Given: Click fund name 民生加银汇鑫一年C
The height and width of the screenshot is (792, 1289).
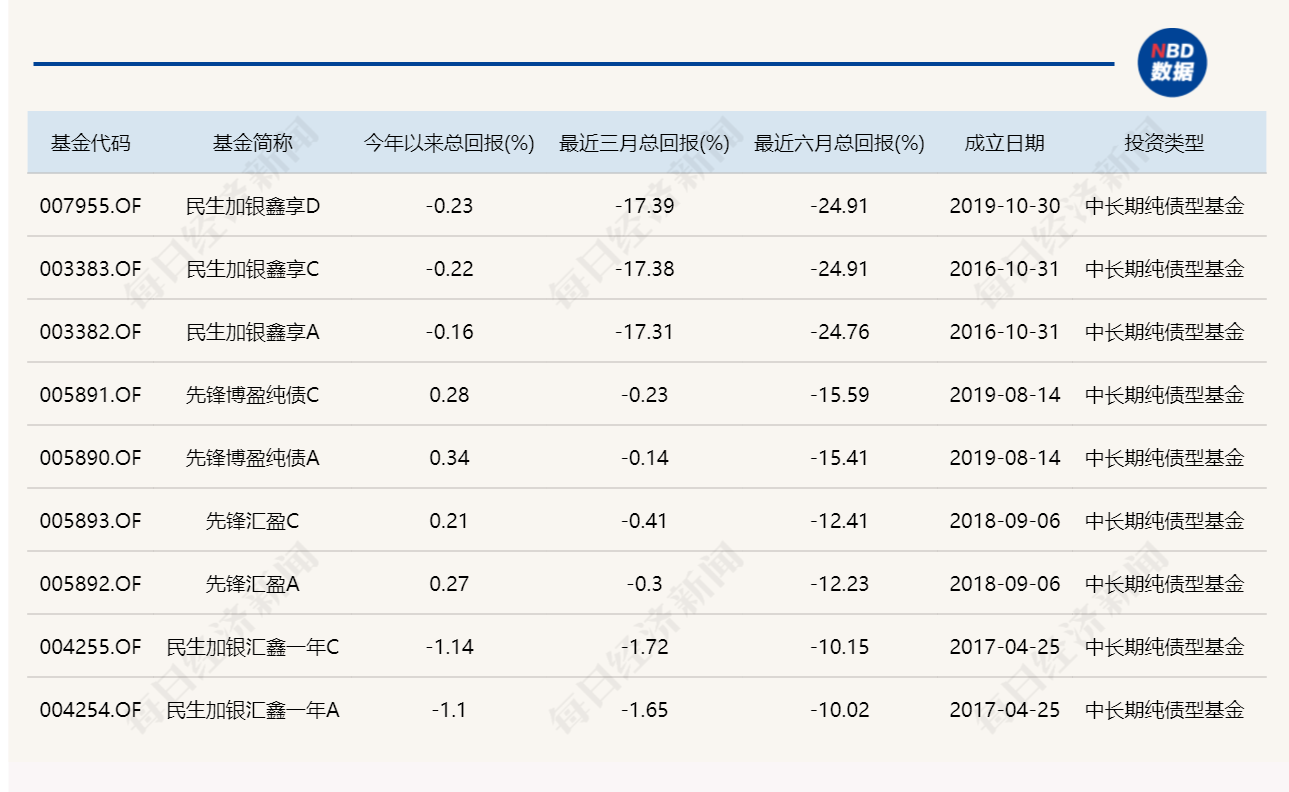Looking at the screenshot, I should [x=253, y=647].
